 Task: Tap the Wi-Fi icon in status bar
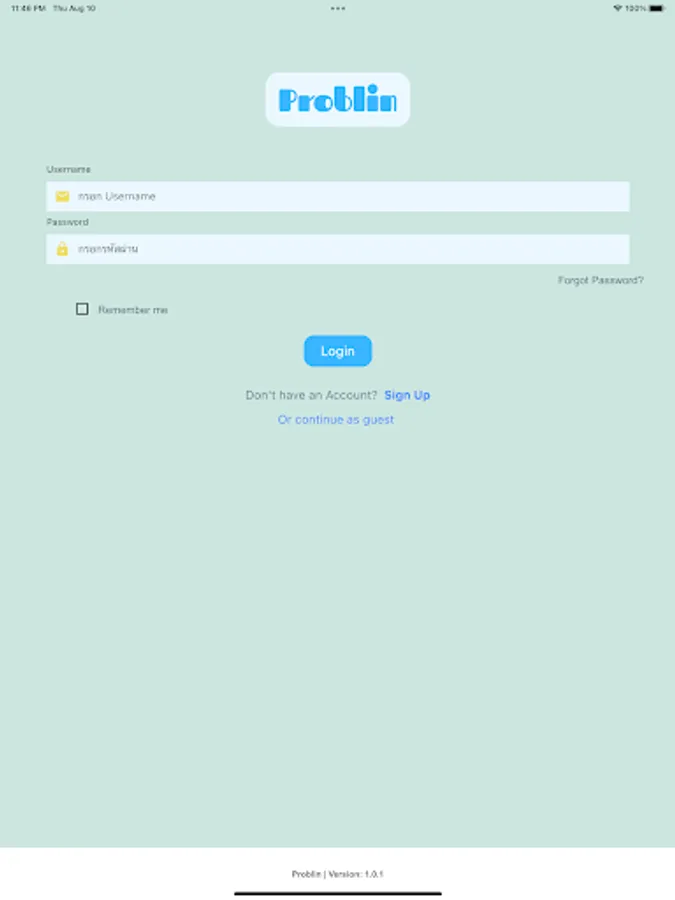click(618, 8)
